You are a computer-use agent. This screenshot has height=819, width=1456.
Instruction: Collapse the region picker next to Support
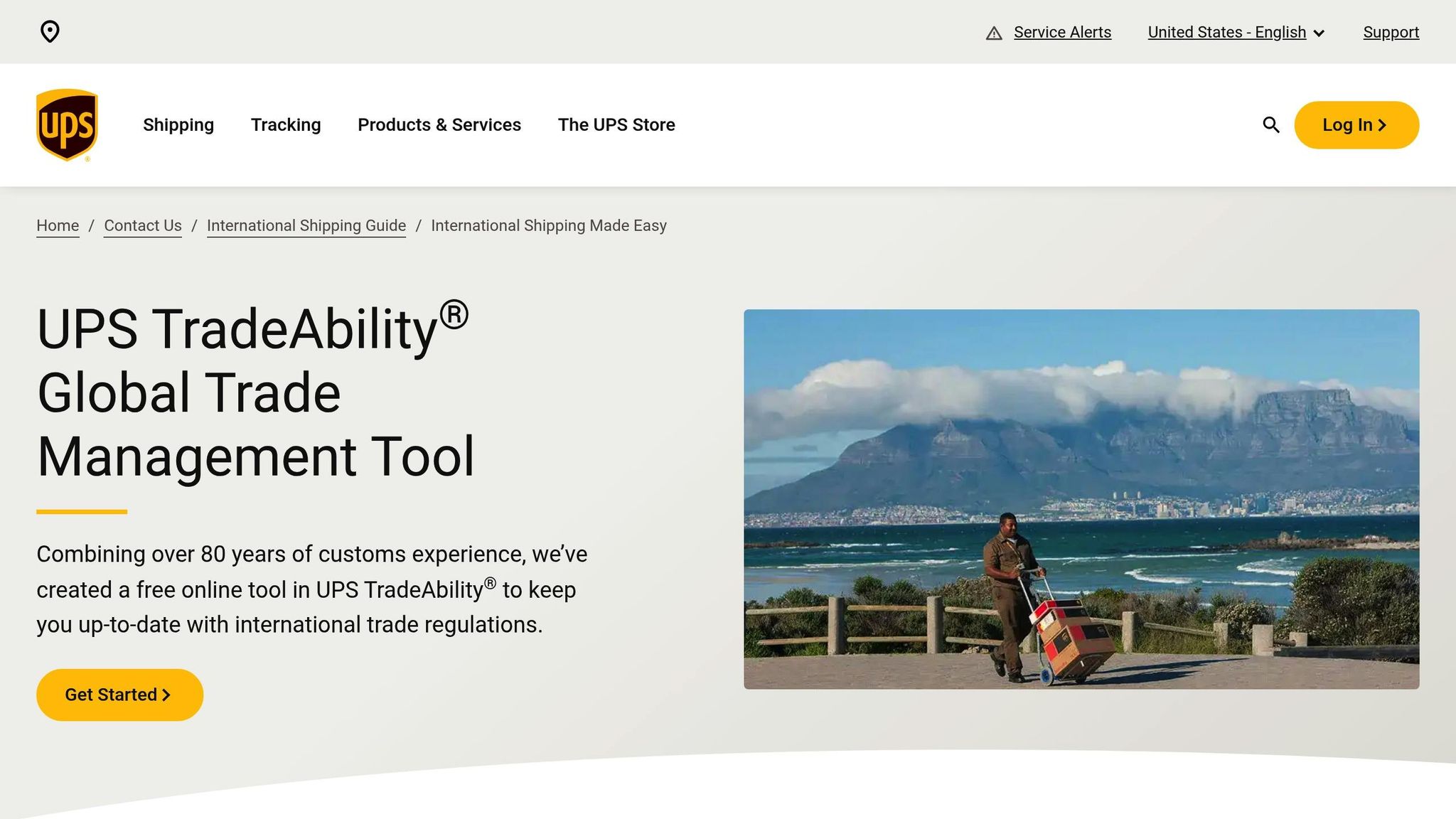pyautogui.click(x=1320, y=33)
